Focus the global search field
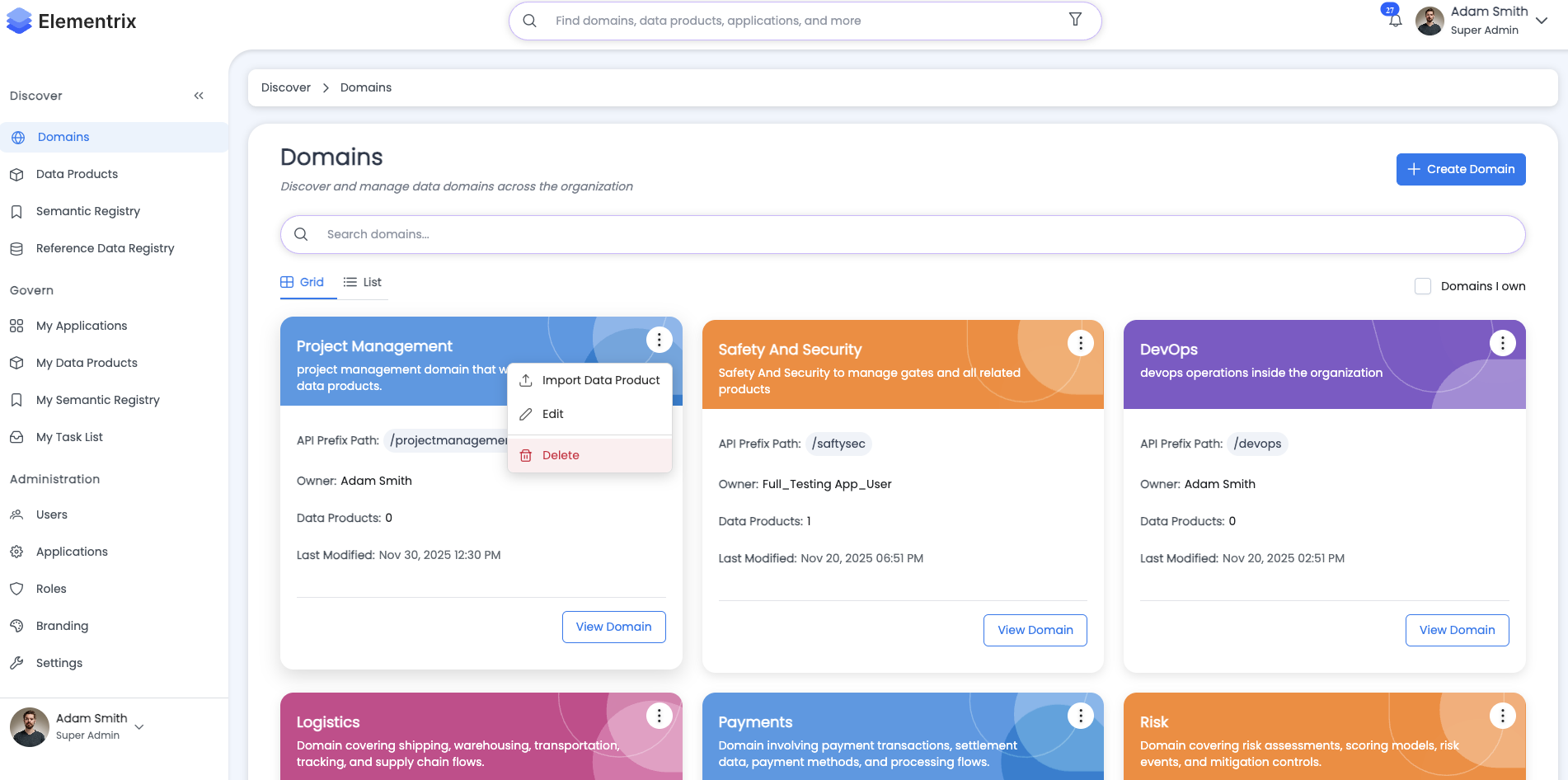Viewport: 1568px width, 780px height. point(805,21)
